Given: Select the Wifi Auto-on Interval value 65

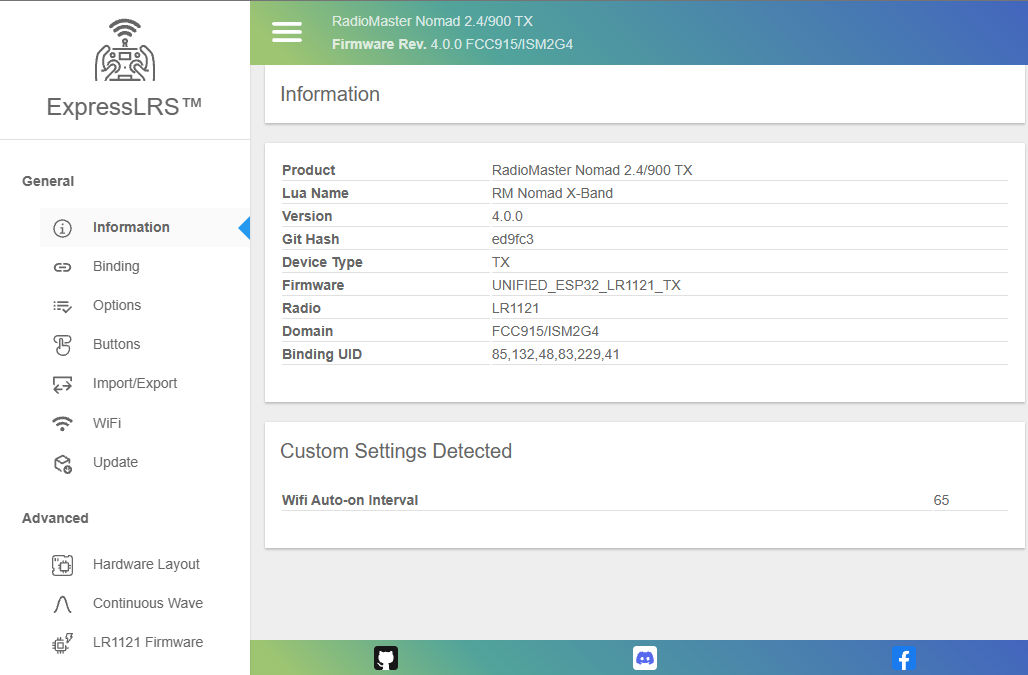Looking at the screenshot, I should [940, 500].
